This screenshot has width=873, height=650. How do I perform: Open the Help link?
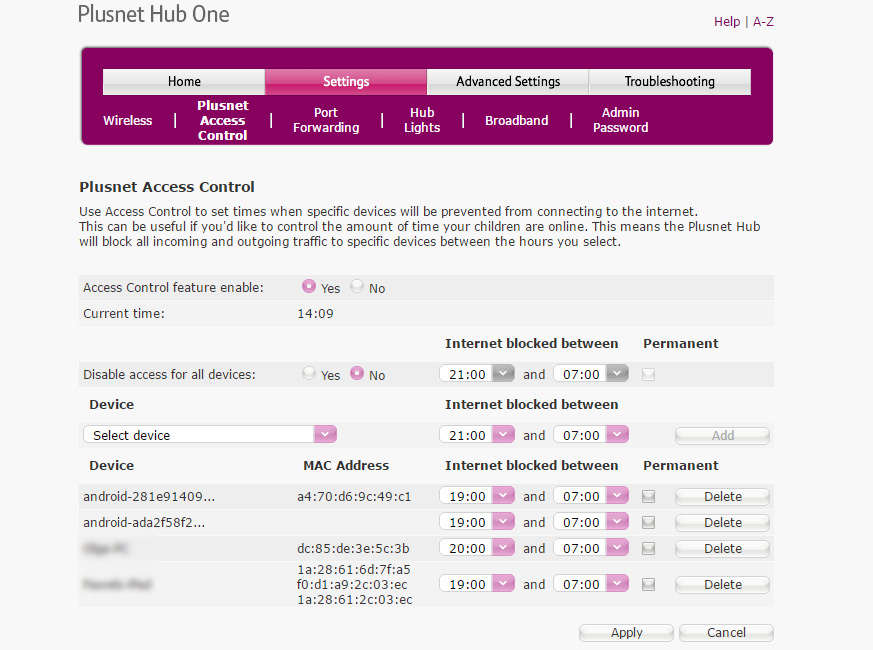coord(727,21)
